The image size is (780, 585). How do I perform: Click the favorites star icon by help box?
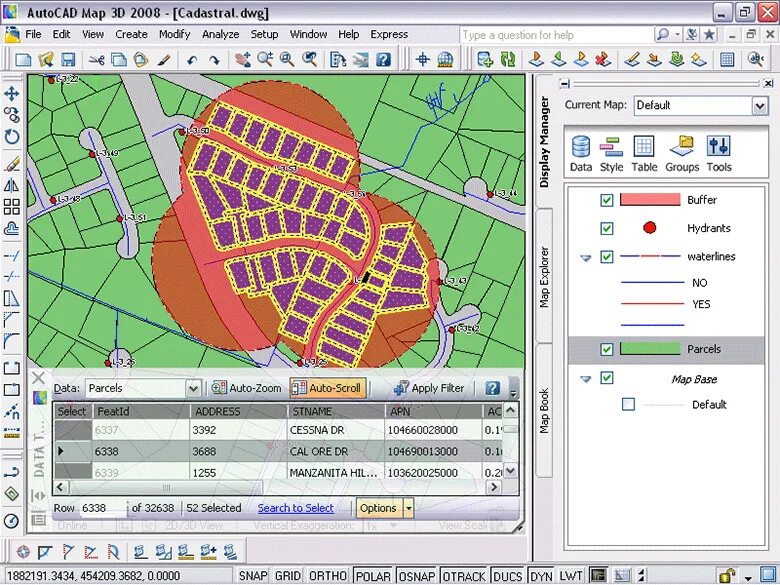pyautogui.click(x=709, y=34)
